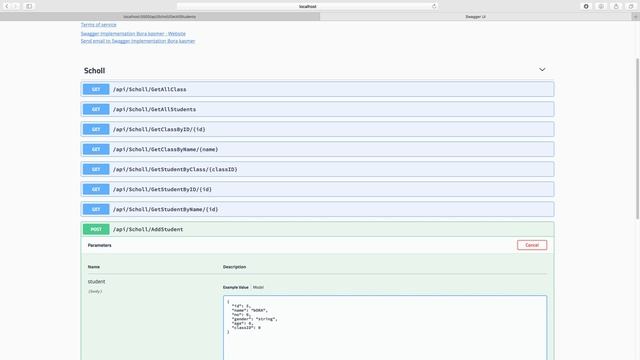Click Send email to Swagger Implementation link
This screenshot has height=360, width=640.
138,41
